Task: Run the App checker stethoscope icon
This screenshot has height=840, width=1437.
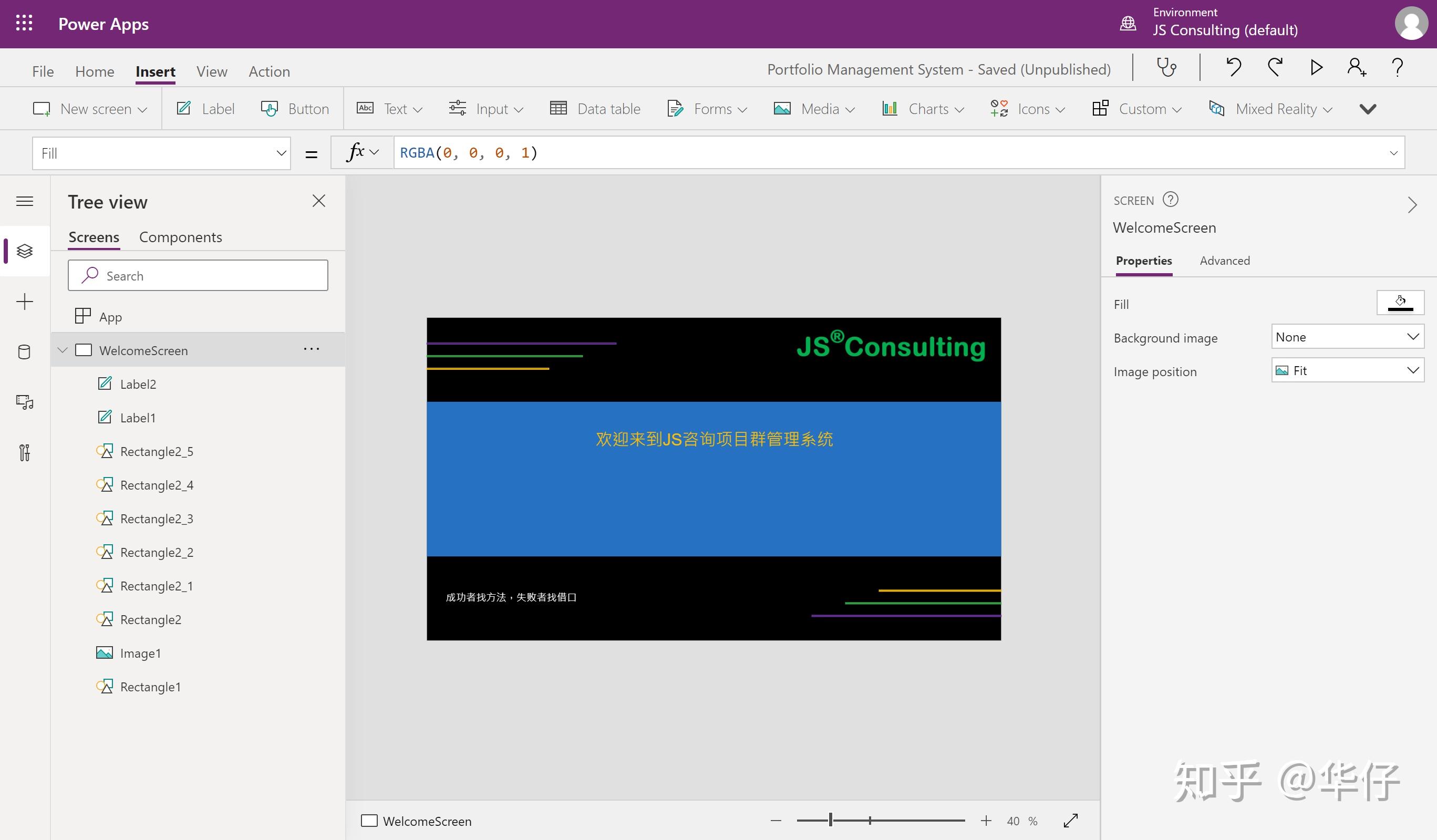Action: [x=1166, y=68]
